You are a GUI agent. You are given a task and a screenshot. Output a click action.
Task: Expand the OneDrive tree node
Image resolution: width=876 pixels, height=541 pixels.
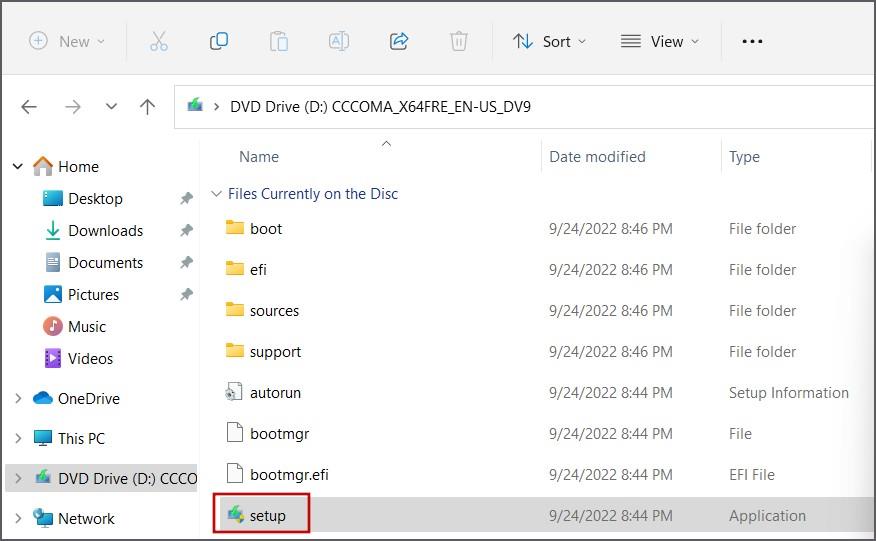(18, 398)
